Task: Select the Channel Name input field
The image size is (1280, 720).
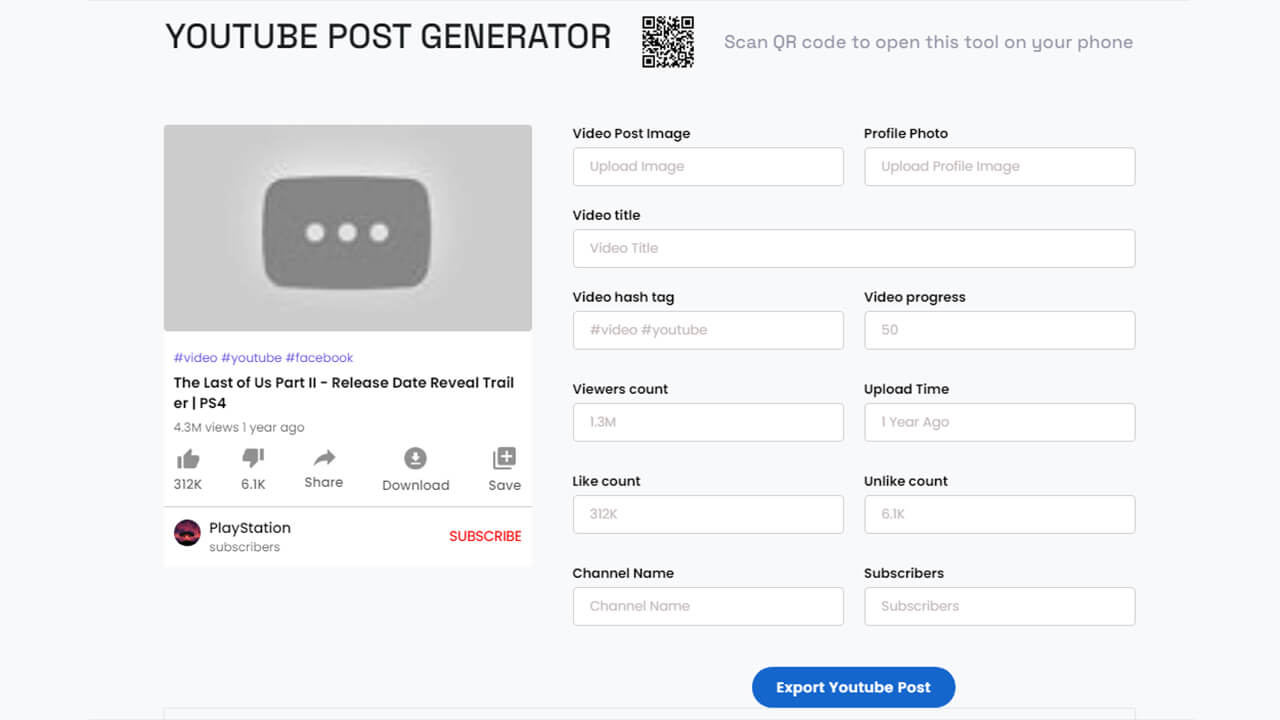Action: [x=708, y=606]
